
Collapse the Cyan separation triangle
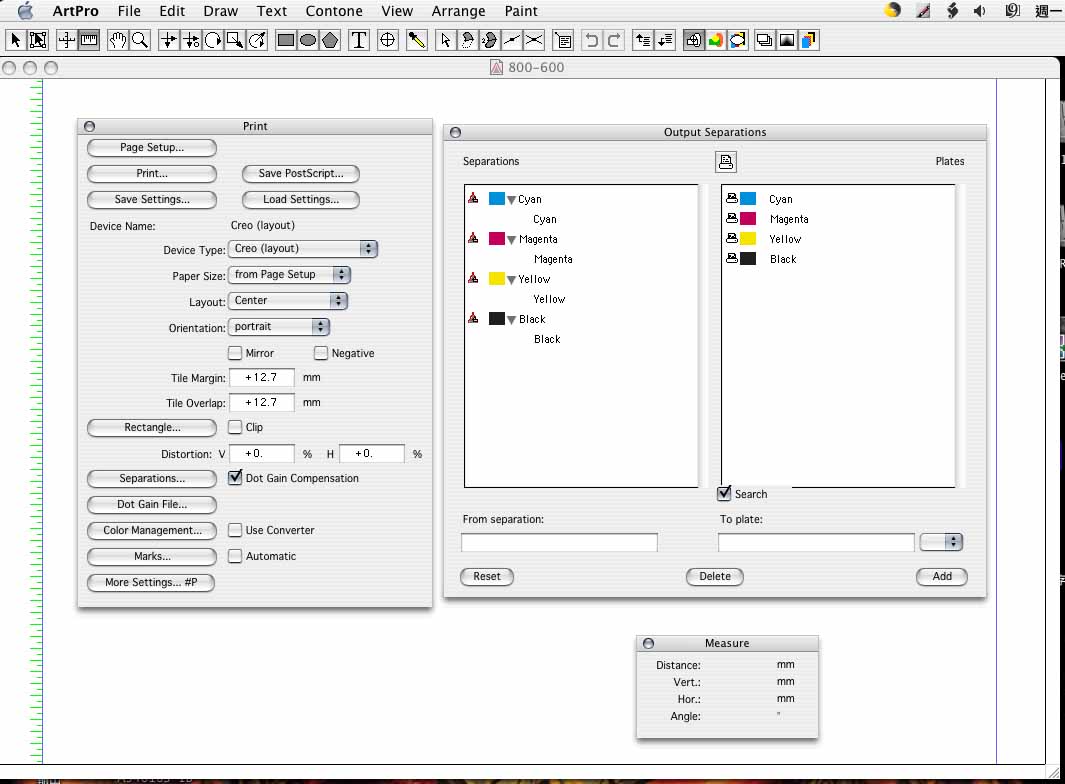pyautogui.click(x=511, y=200)
